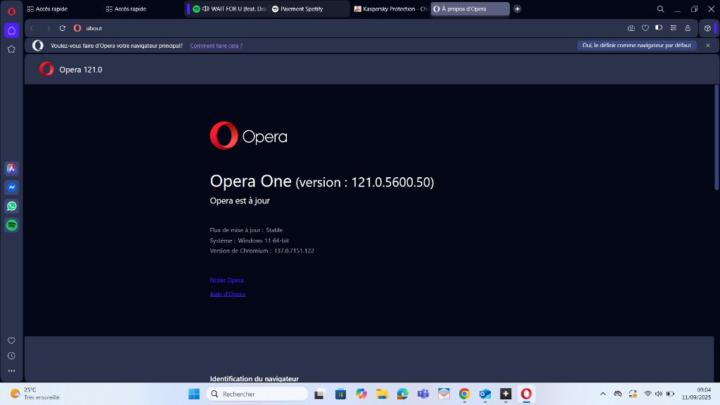Add page to bookmarks heart icon

(x=645, y=28)
